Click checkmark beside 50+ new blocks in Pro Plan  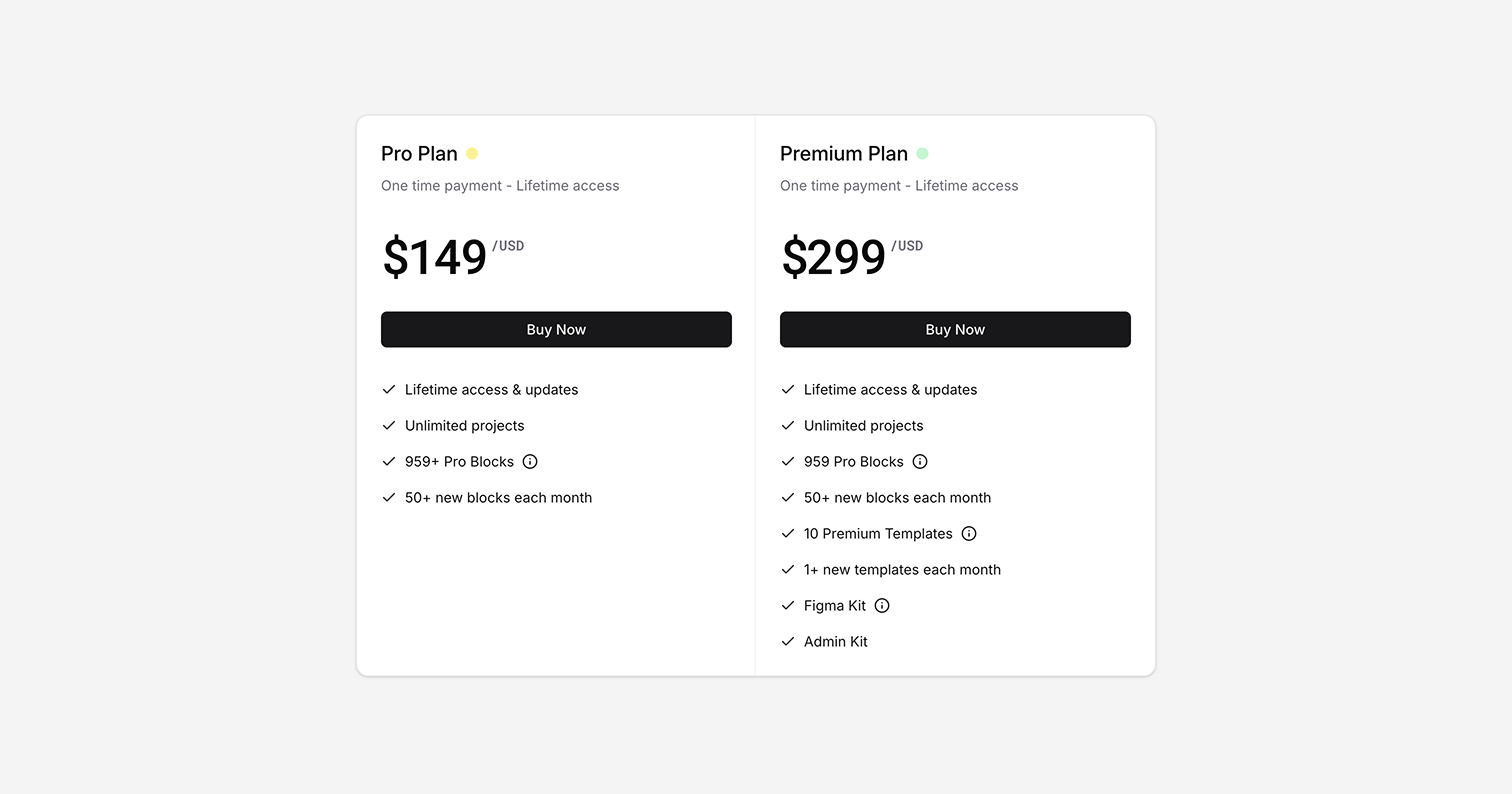(389, 498)
